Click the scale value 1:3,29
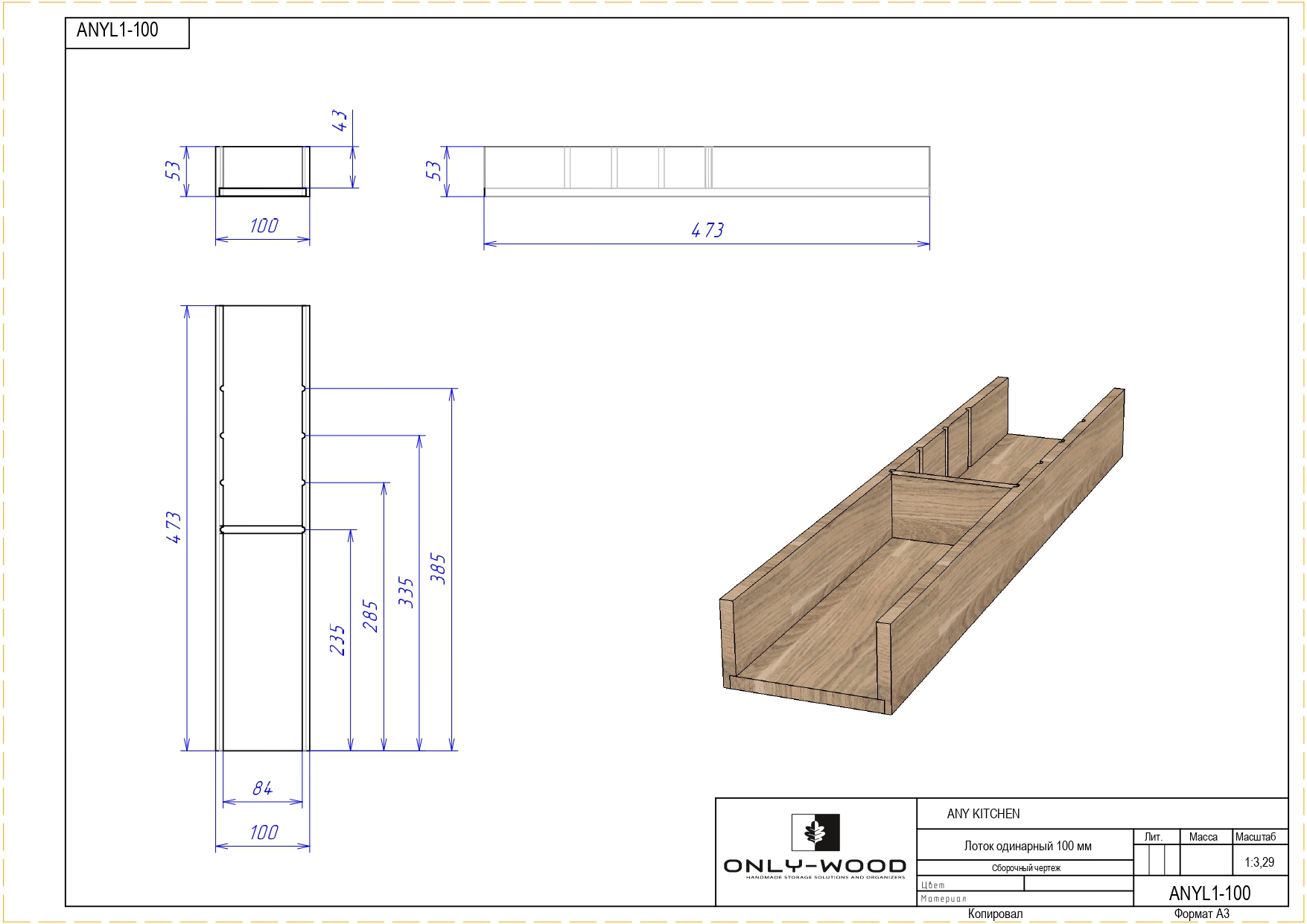 tap(1259, 862)
